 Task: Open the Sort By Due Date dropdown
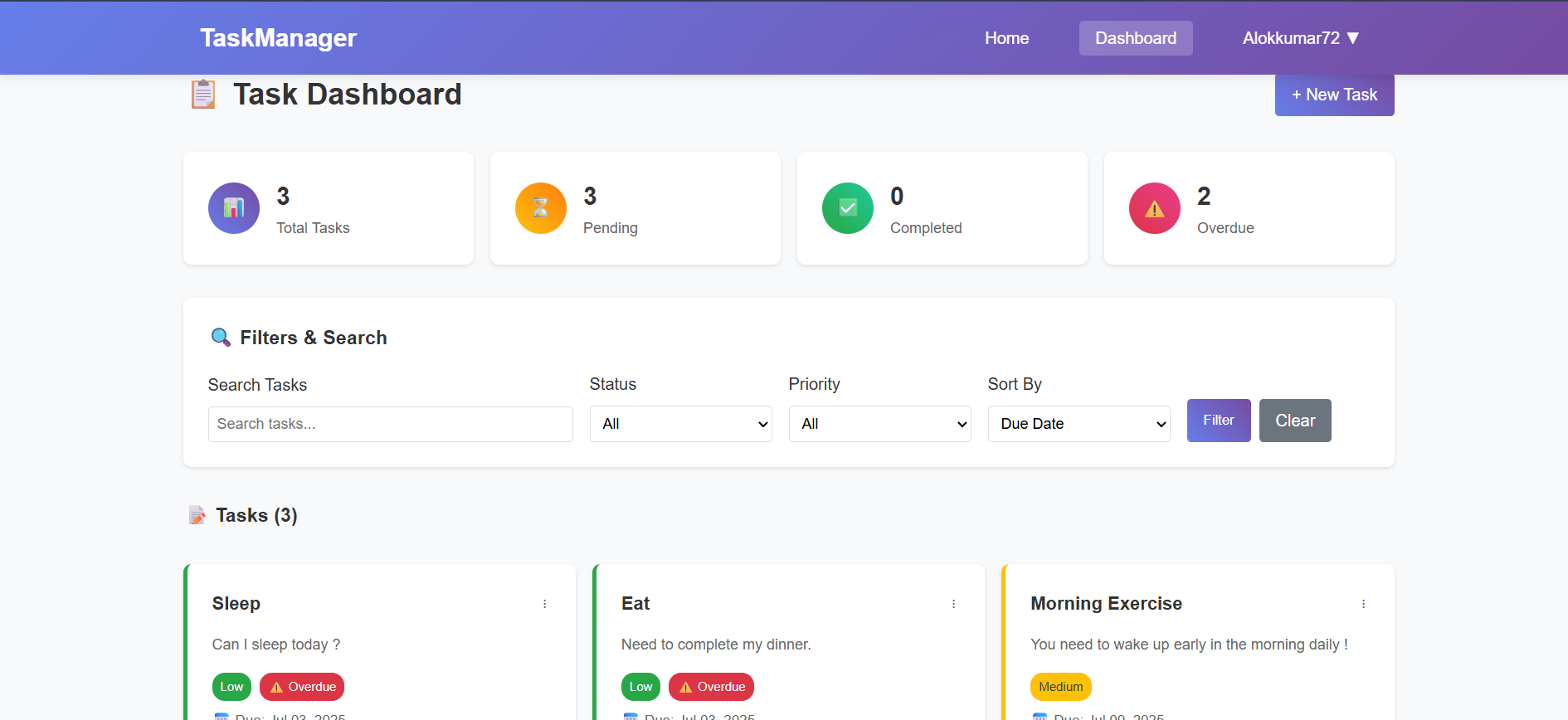pyautogui.click(x=1079, y=424)
